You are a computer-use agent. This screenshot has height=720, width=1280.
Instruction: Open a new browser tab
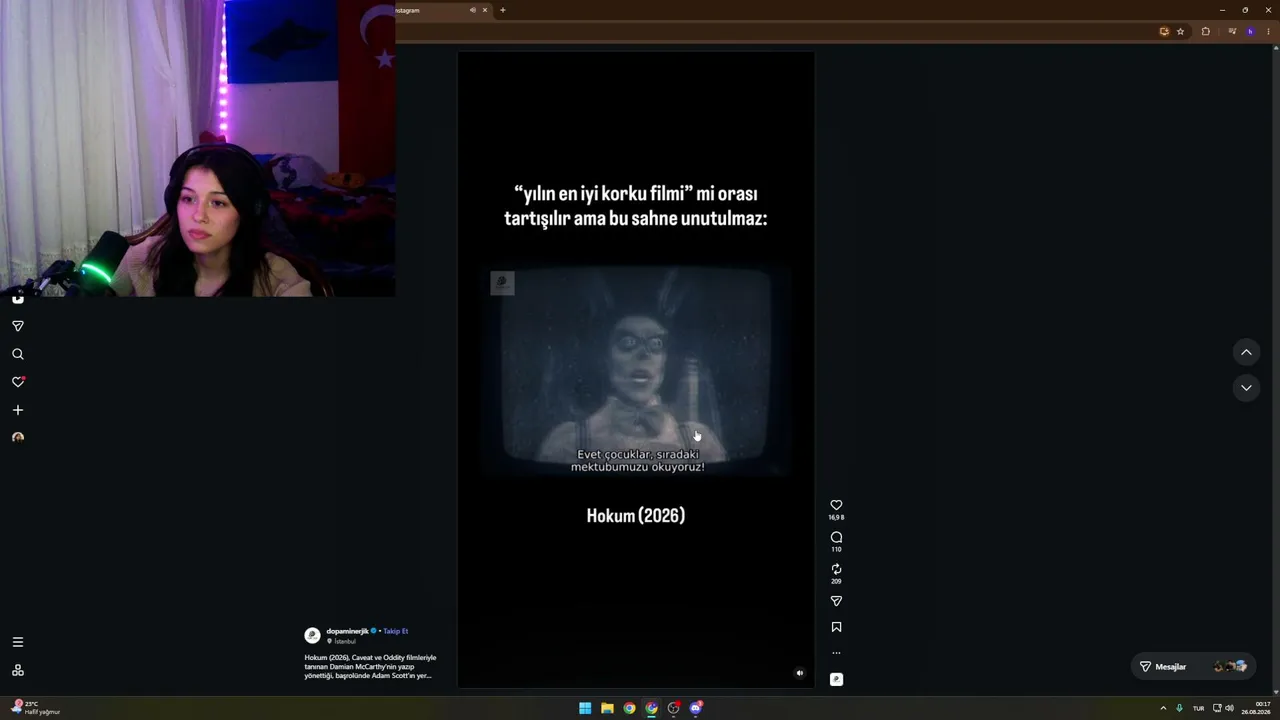click(x=502, y=10)
